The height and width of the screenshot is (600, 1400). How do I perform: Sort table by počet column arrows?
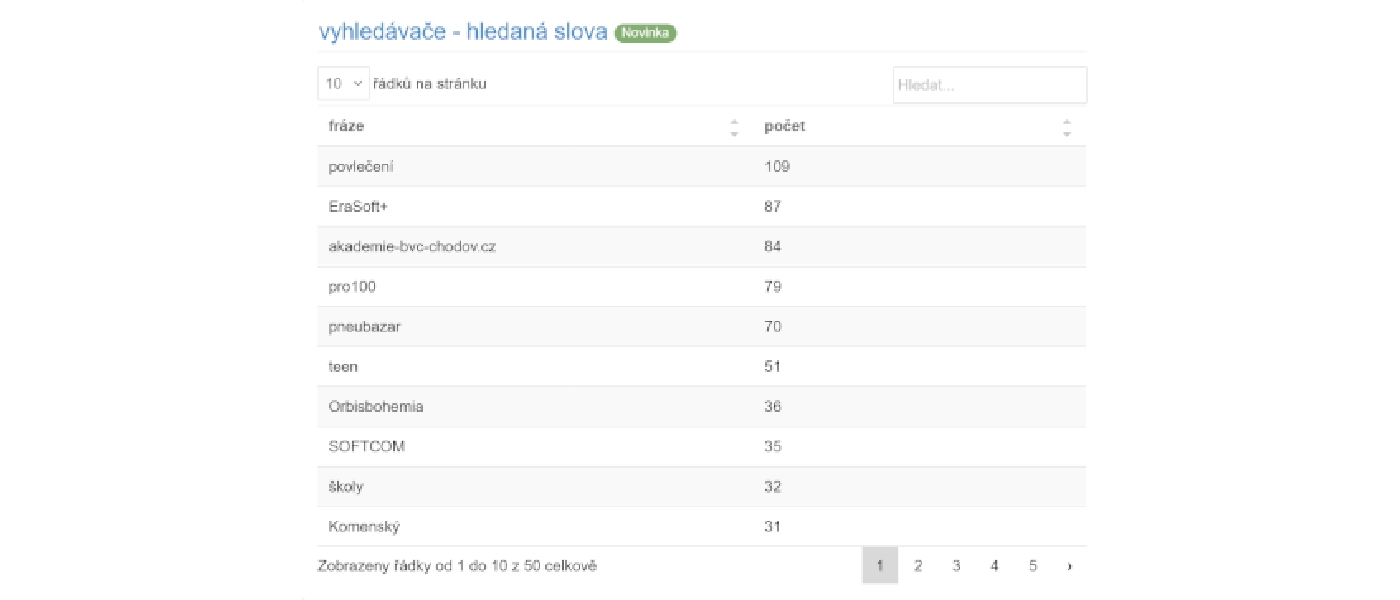(x=1066, y=127)
